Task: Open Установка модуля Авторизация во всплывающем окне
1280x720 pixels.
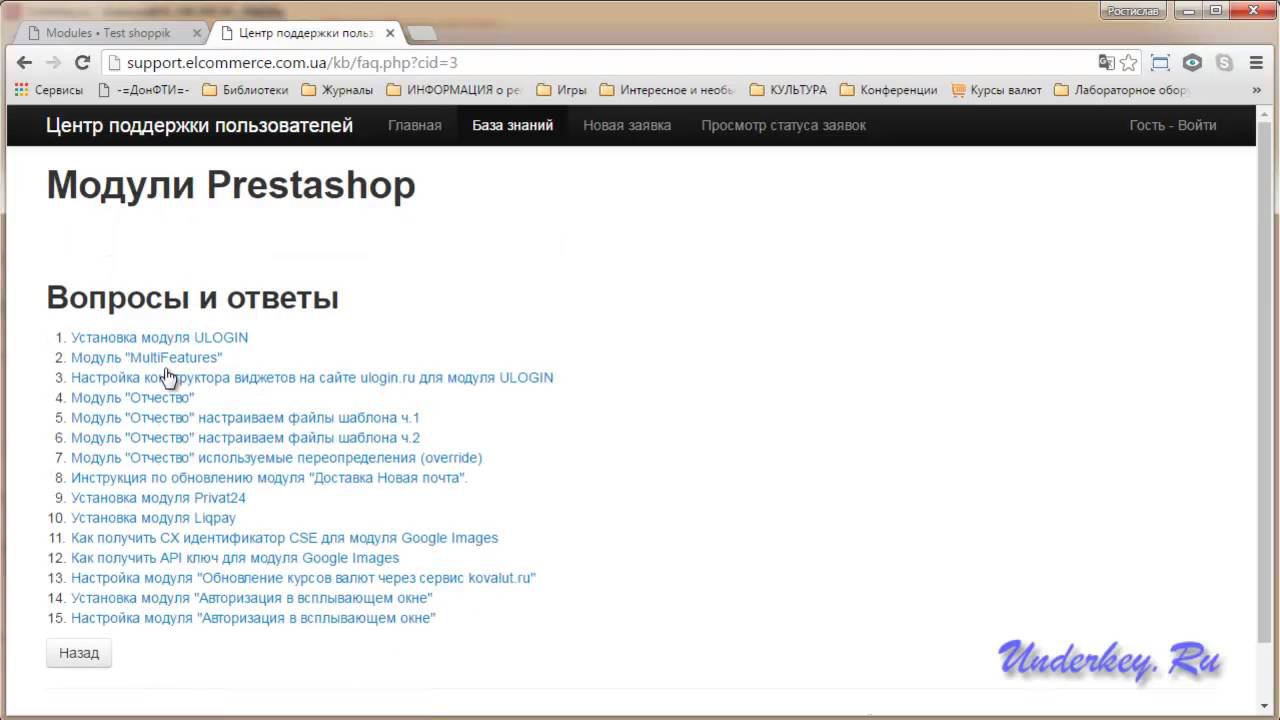Action: 252,598
